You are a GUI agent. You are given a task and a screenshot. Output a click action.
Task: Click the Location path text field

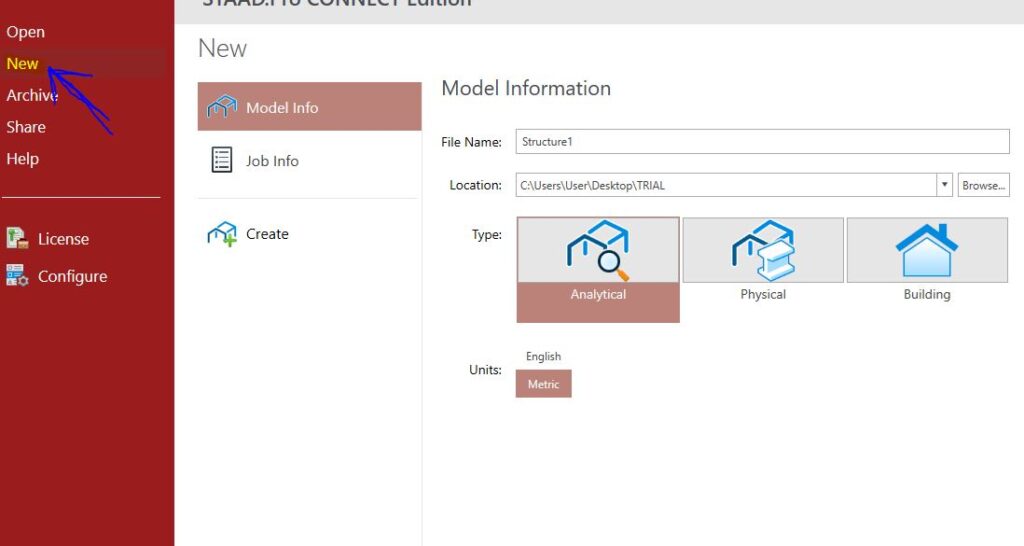726,185
